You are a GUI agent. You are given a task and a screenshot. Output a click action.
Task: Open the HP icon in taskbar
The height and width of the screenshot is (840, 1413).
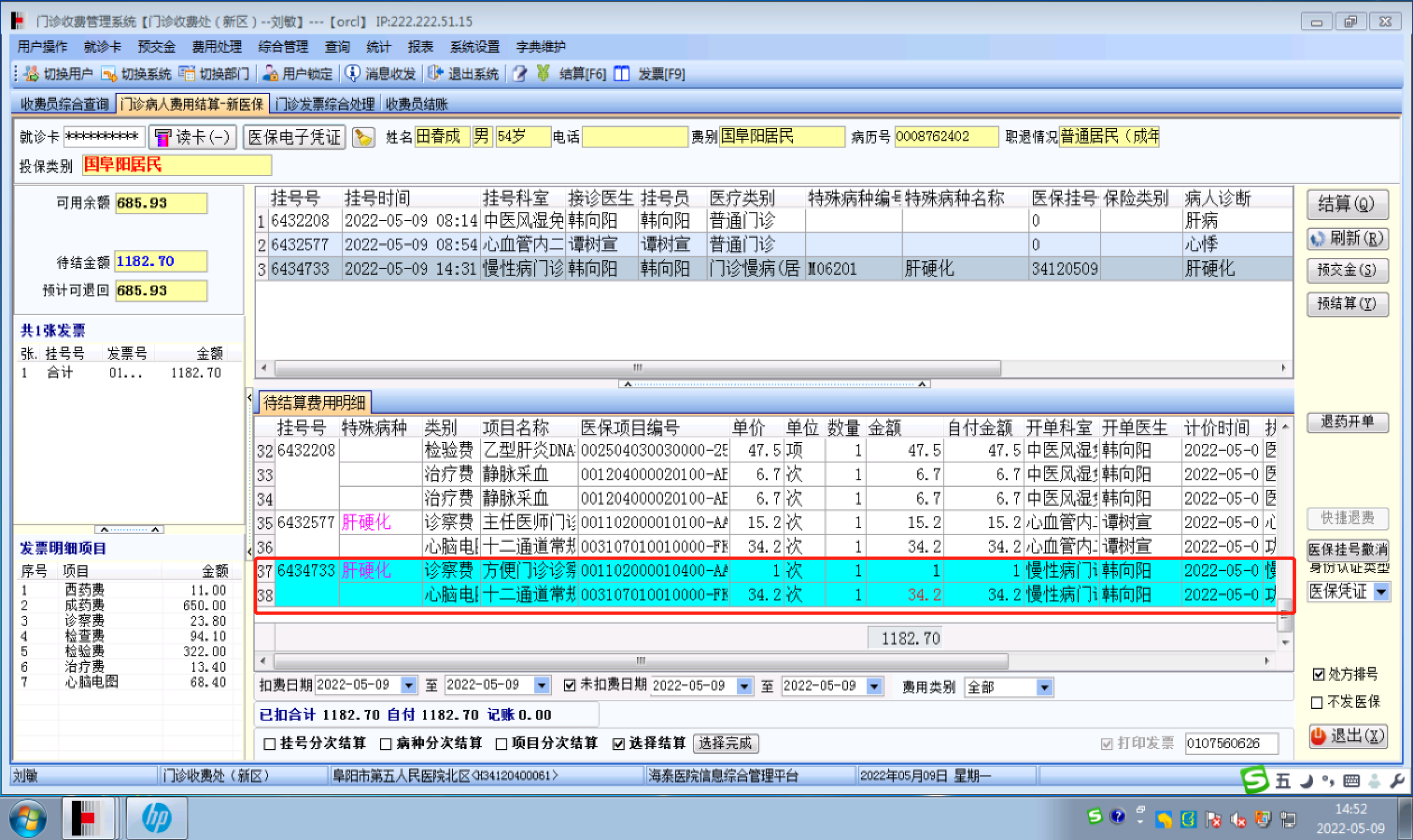tap(156, 818)
